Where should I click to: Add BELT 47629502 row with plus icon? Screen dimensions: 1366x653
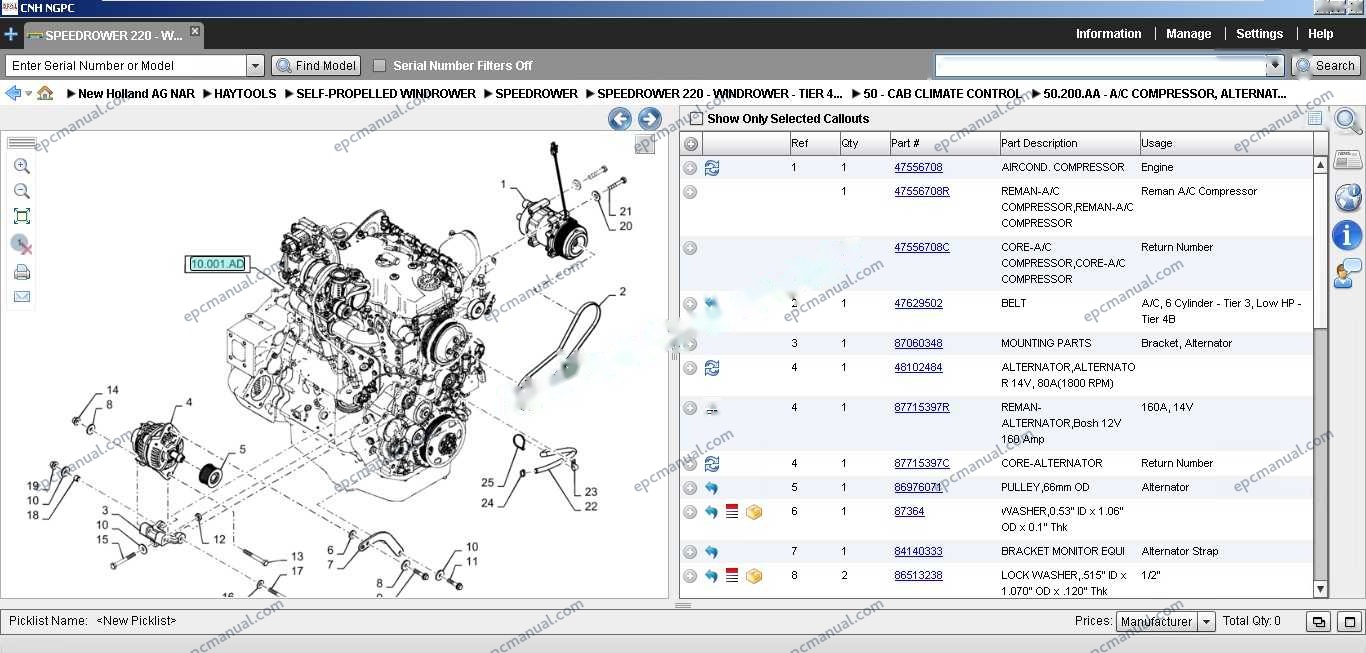(690, 304)
